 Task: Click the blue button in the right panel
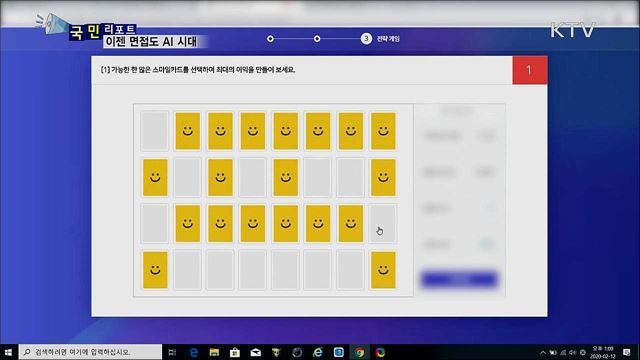coord(459,279)
